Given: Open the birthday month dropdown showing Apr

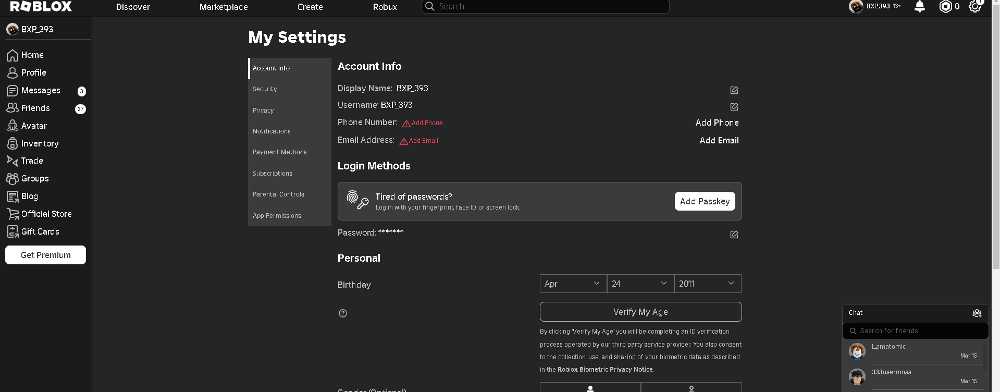Looking at the screenshot, I should point(573,284).
